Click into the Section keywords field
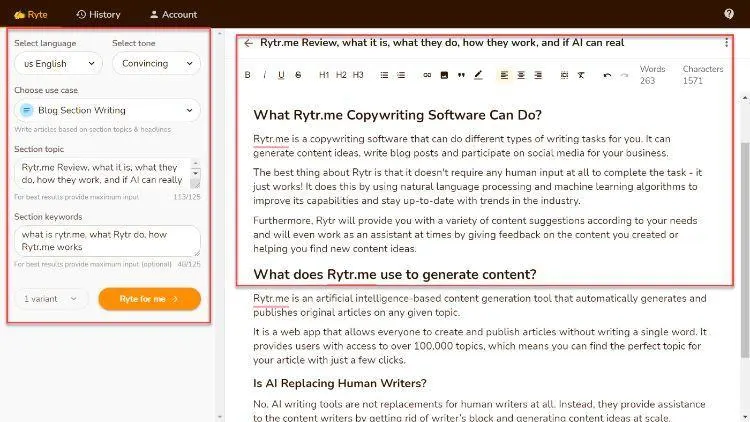Image resolution: width=750 pixels, height=422 pixels. click(x=107, y=241)
